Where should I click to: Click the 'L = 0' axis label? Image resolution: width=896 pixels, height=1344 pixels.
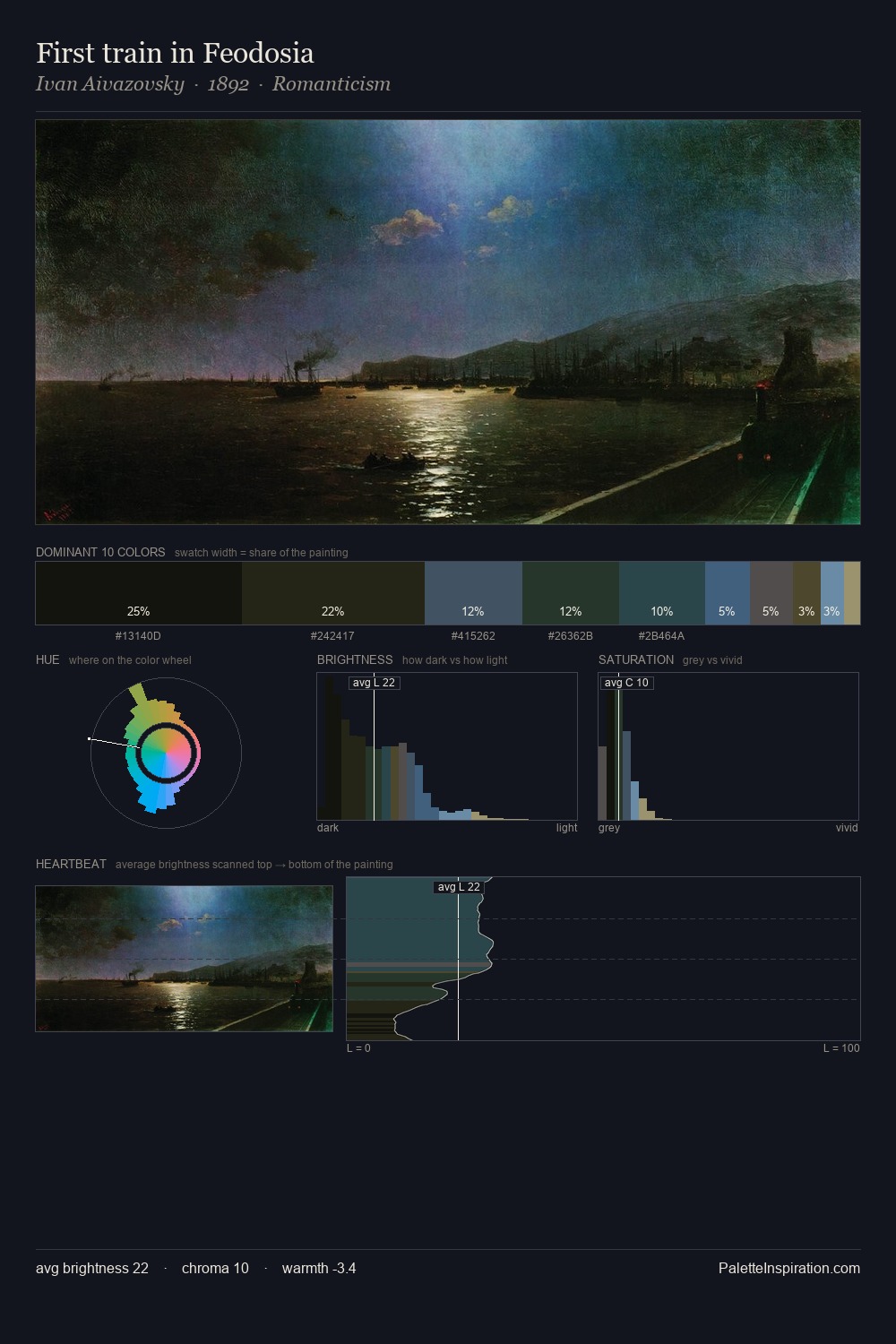(358, 1048)
